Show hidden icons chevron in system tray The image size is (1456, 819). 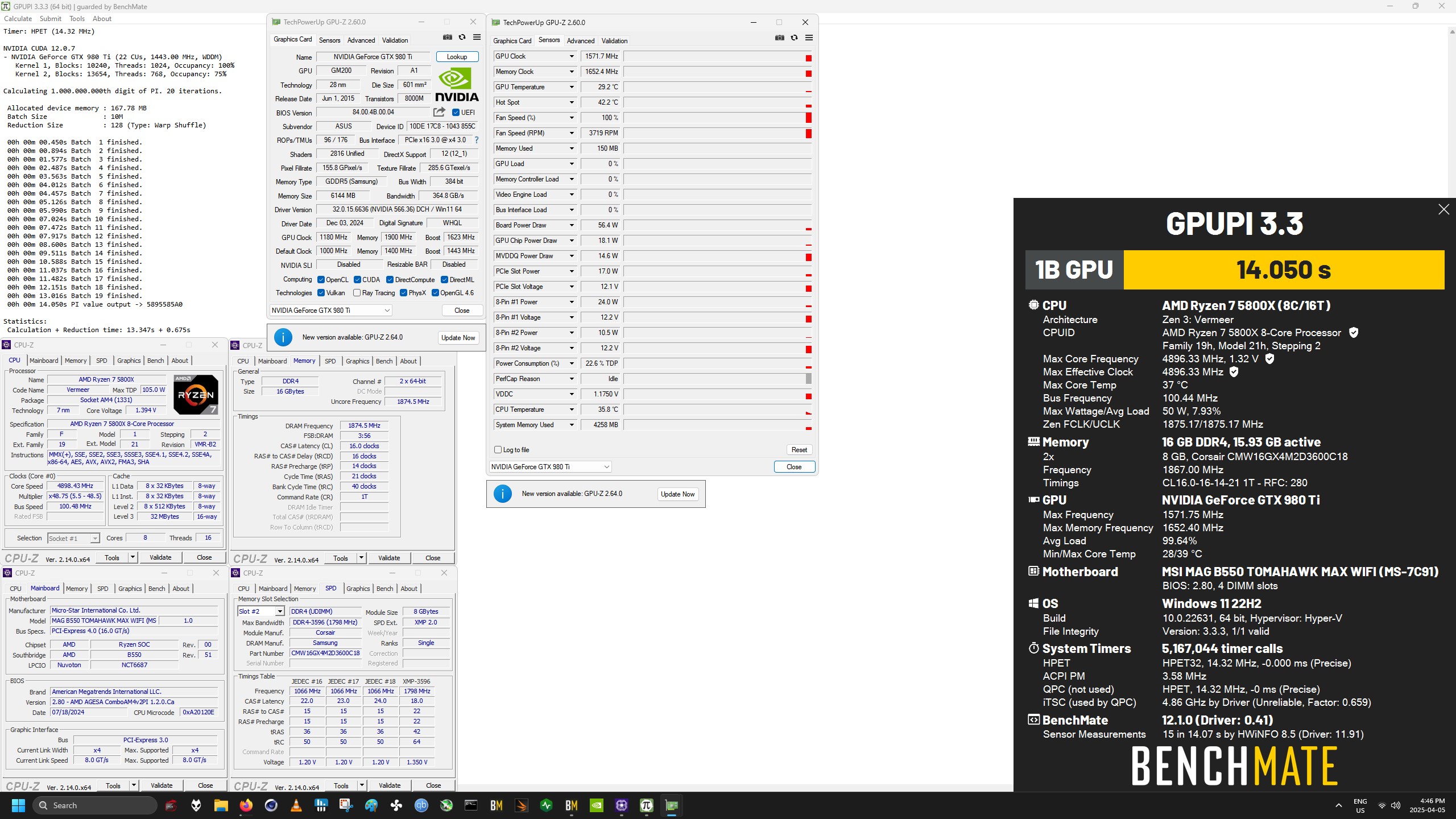[1339, 805]
